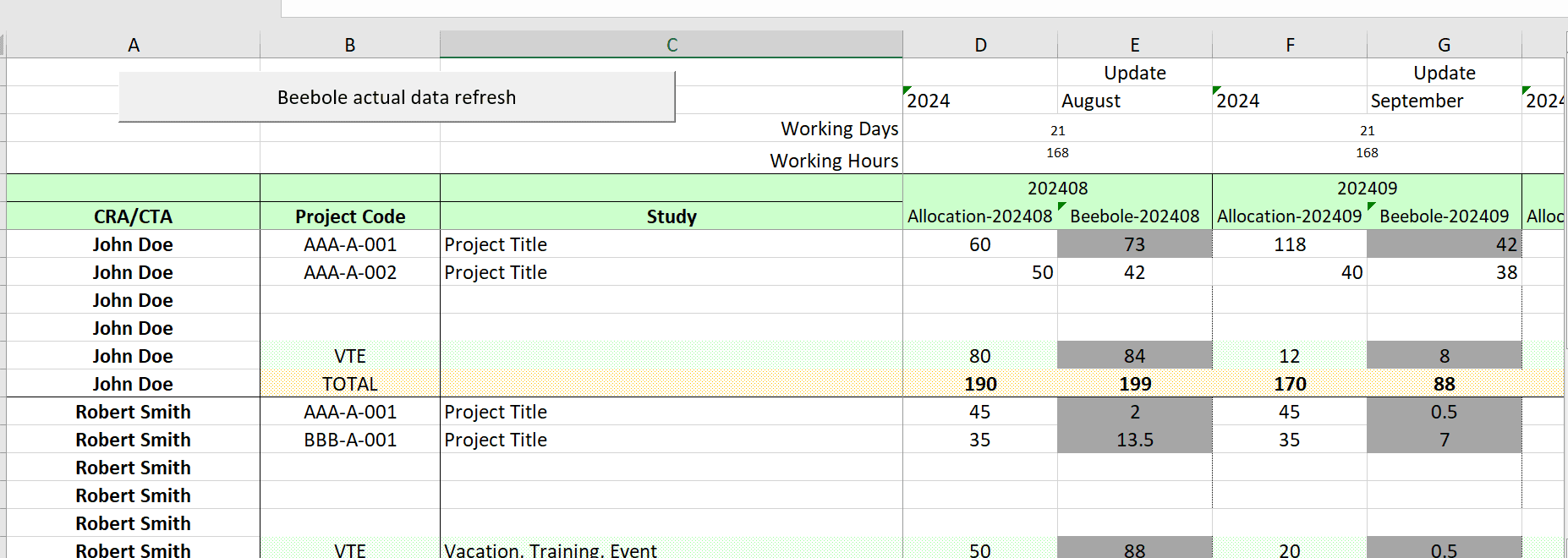Select the Allocation-202408 header cell

[x=979, y=216]
